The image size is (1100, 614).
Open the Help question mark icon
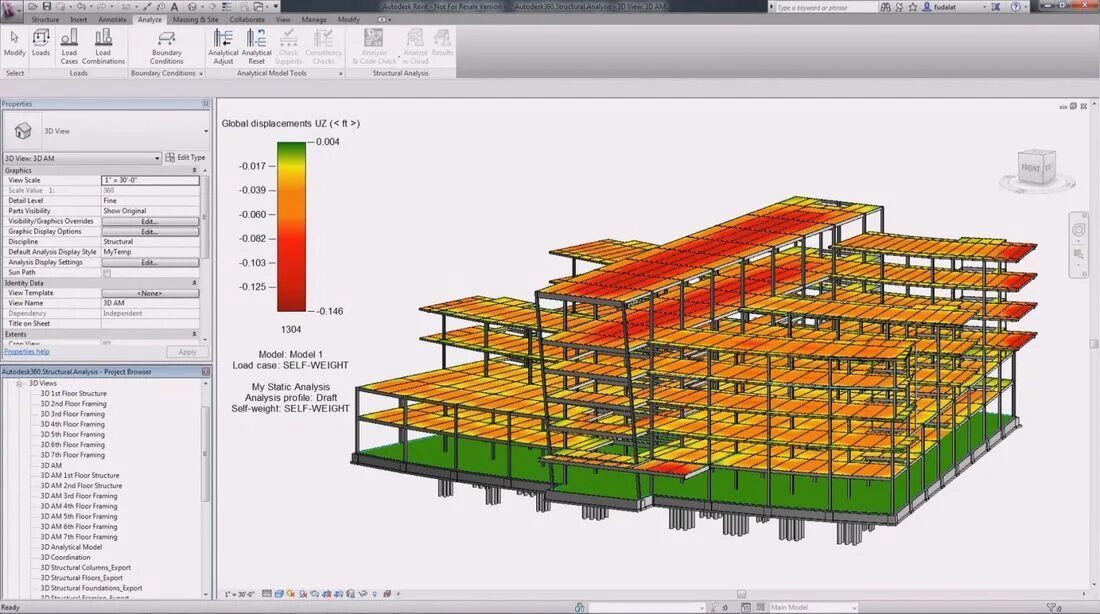(1015, 6)
